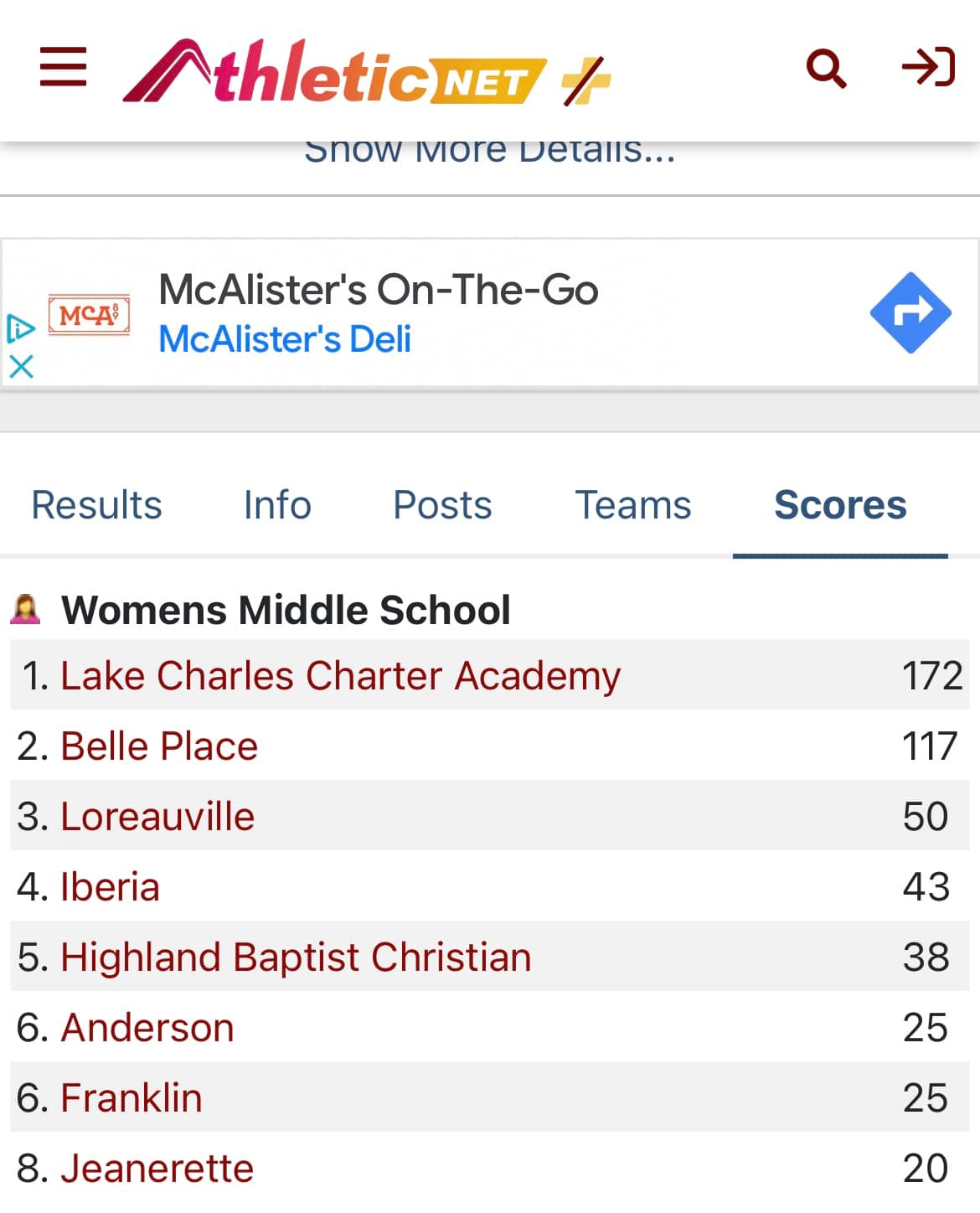Tap the McAlister's Deli logo thumbnail
This screenshot has height=1213, width=980.
(x=89, y=316)
